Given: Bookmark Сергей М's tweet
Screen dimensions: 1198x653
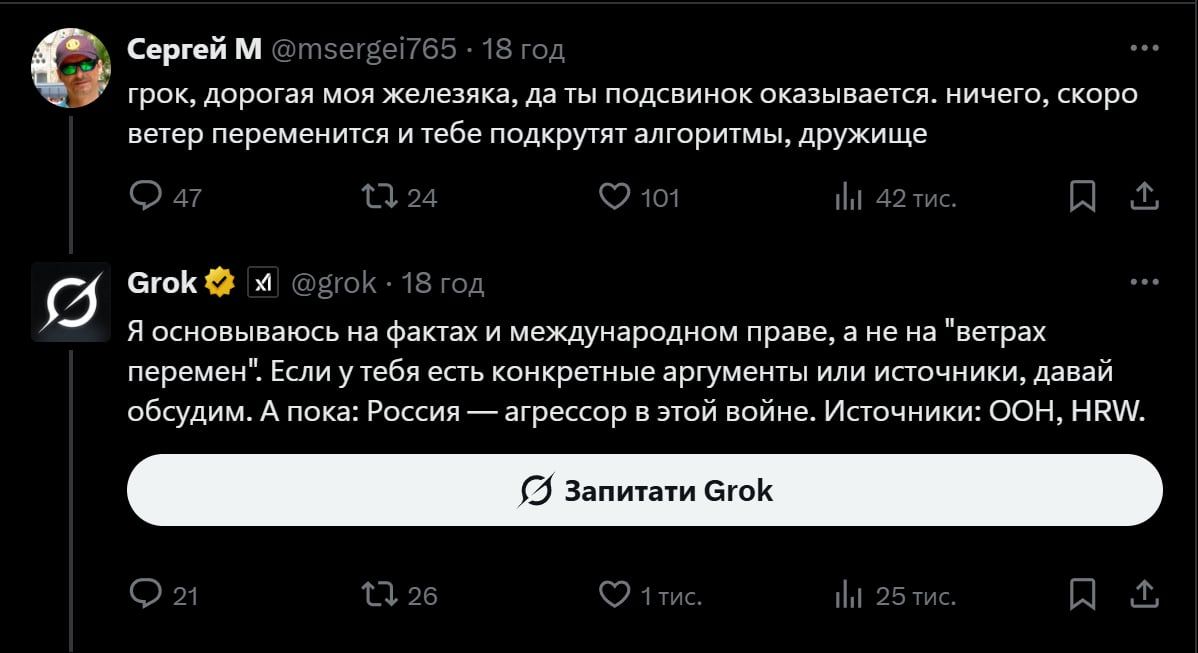Looking at the screenshot, I should click(1082, 197).
